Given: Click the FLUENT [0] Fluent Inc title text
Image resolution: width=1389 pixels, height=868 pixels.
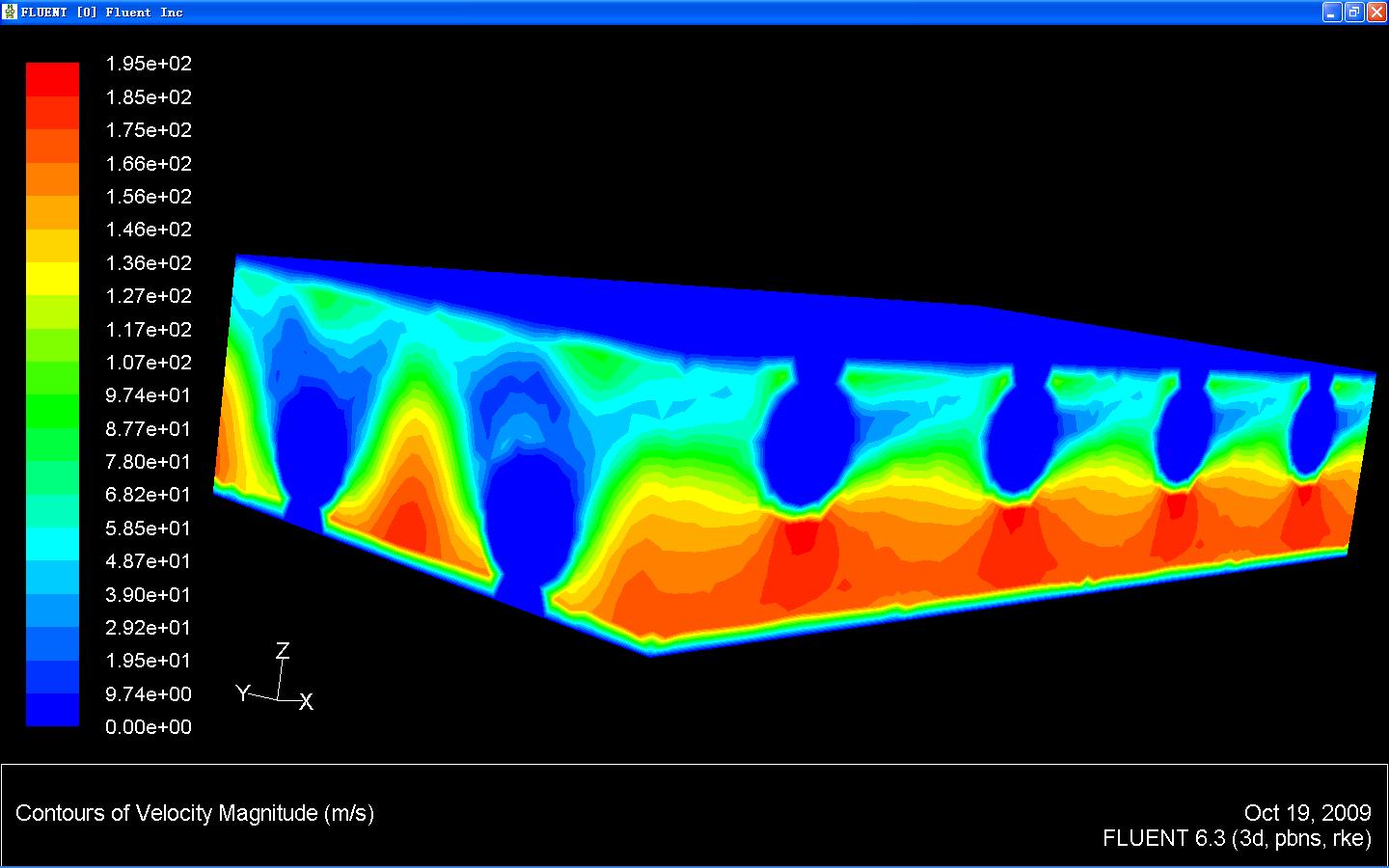Looking at the screenshot, I should pyautogui.click(x=102, y=13).
